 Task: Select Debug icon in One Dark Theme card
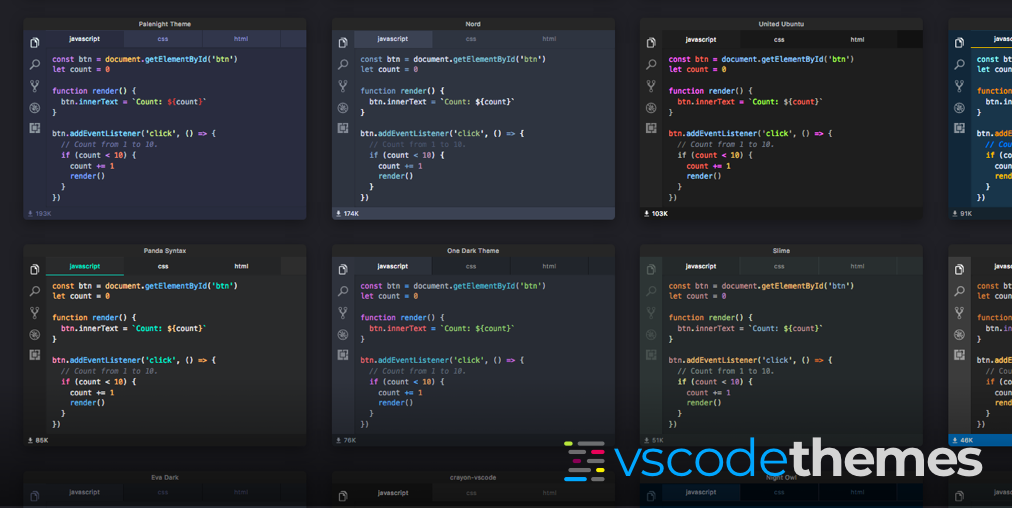coord(343,334)
